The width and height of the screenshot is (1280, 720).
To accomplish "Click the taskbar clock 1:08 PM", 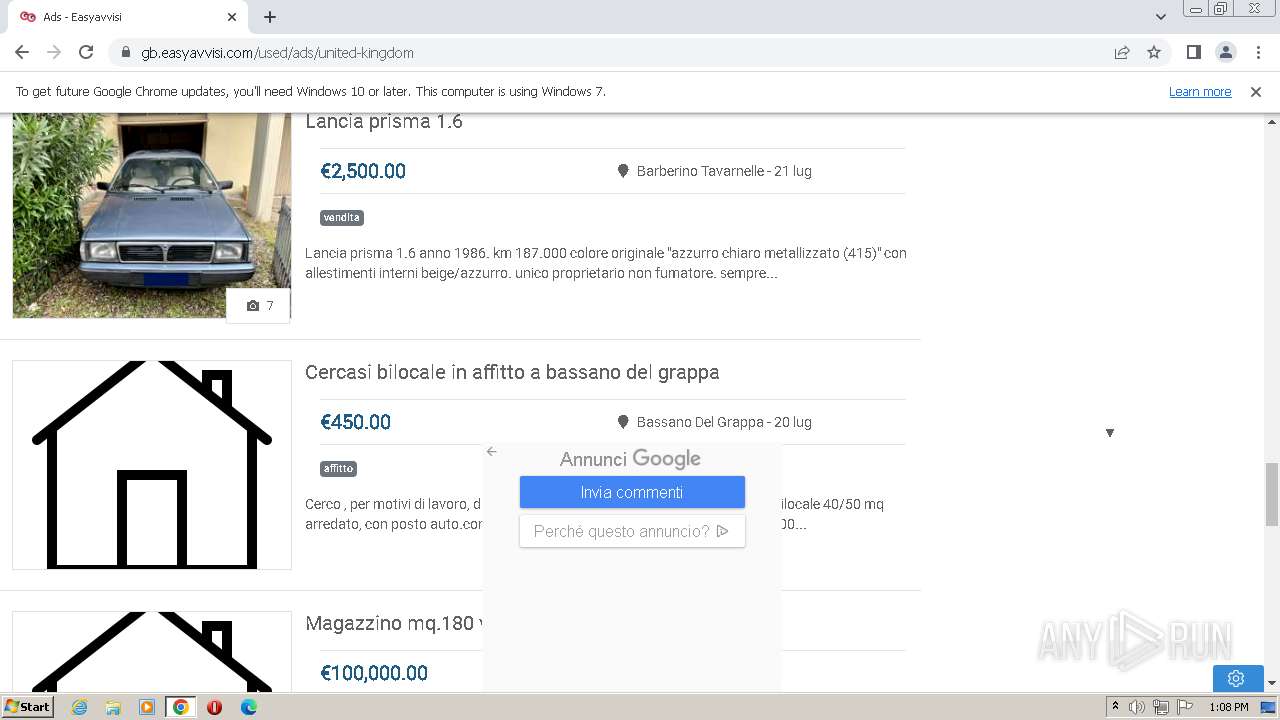I will tap(1228, 707).
